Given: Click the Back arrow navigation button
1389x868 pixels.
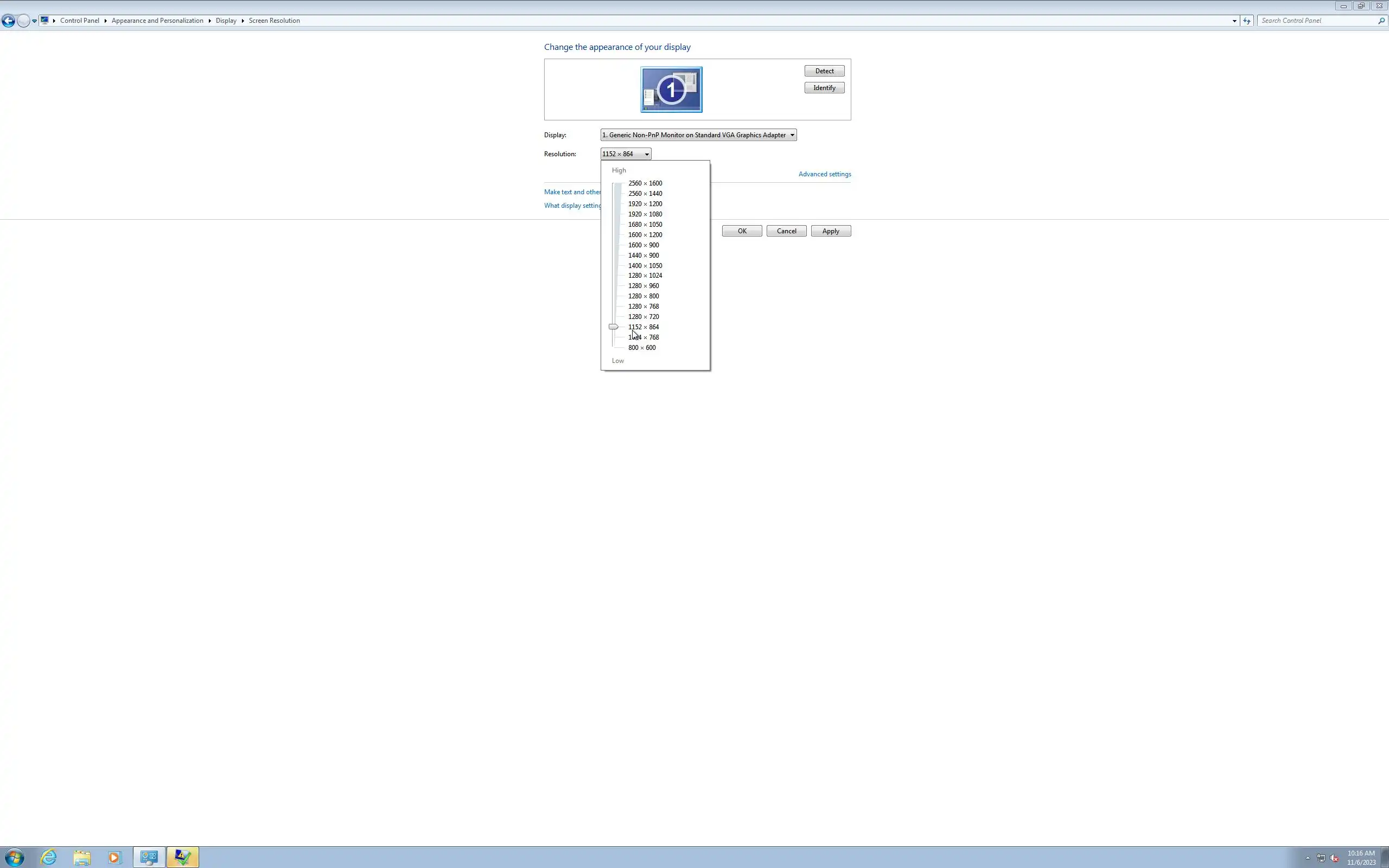Looking at the screenshot, I should click(8, 21).
